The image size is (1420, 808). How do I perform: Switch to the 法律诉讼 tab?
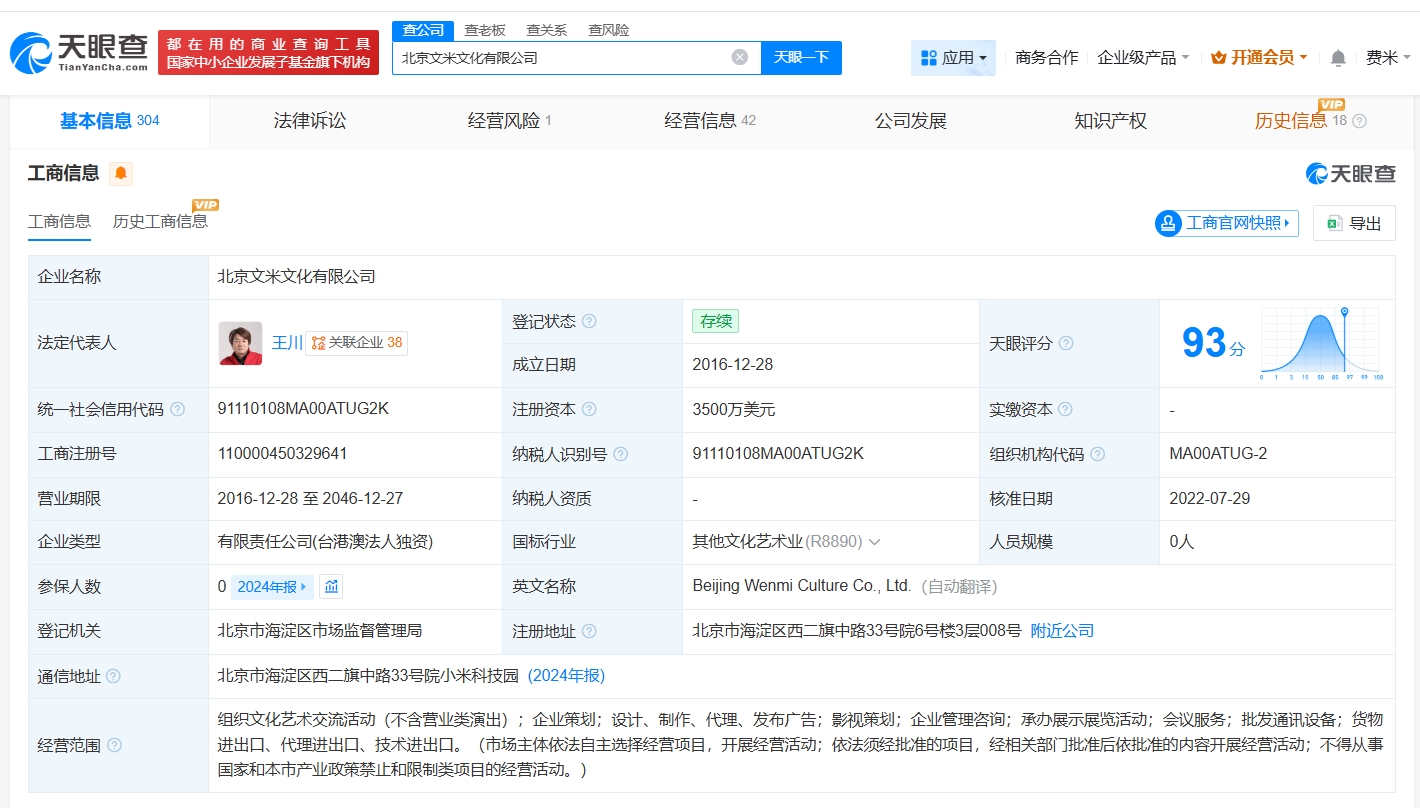pos(310,121)
